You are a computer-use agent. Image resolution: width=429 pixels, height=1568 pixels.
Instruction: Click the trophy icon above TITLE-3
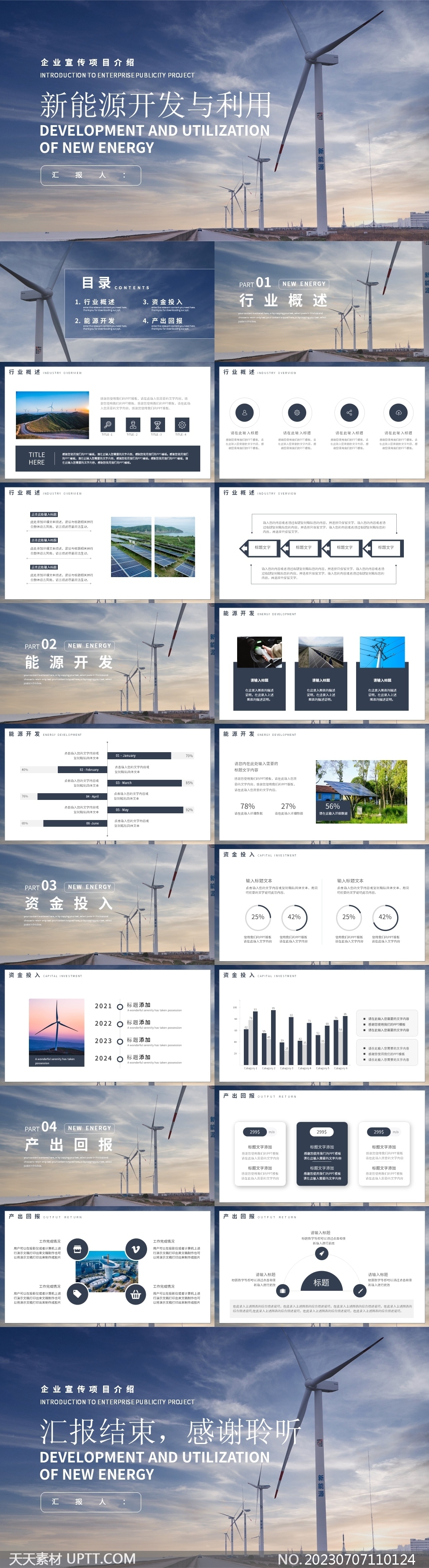tap(157, 424)
